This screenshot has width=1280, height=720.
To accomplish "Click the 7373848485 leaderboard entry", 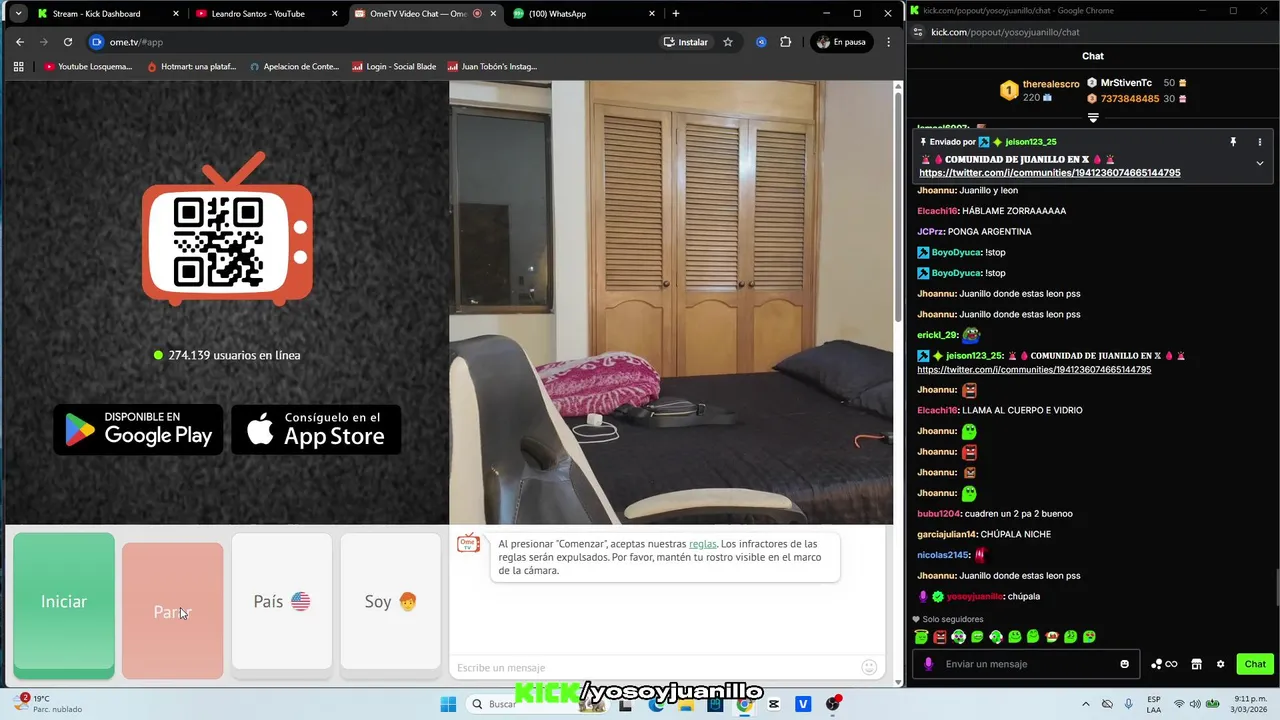I will [x=1130, y=99].
